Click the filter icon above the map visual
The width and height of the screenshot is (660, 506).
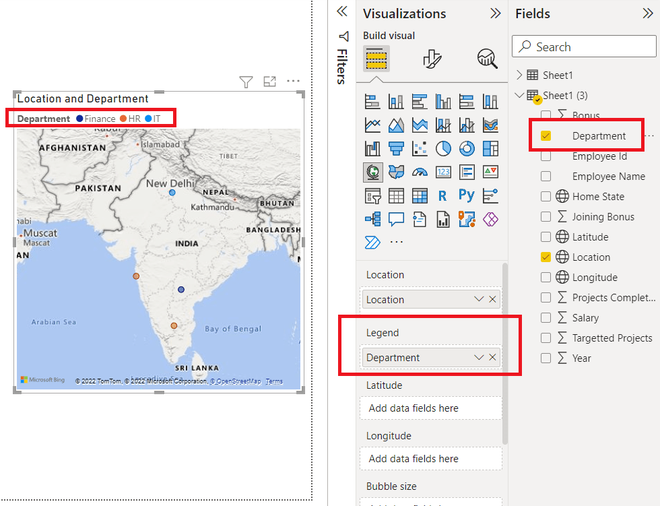pos(246,82)
